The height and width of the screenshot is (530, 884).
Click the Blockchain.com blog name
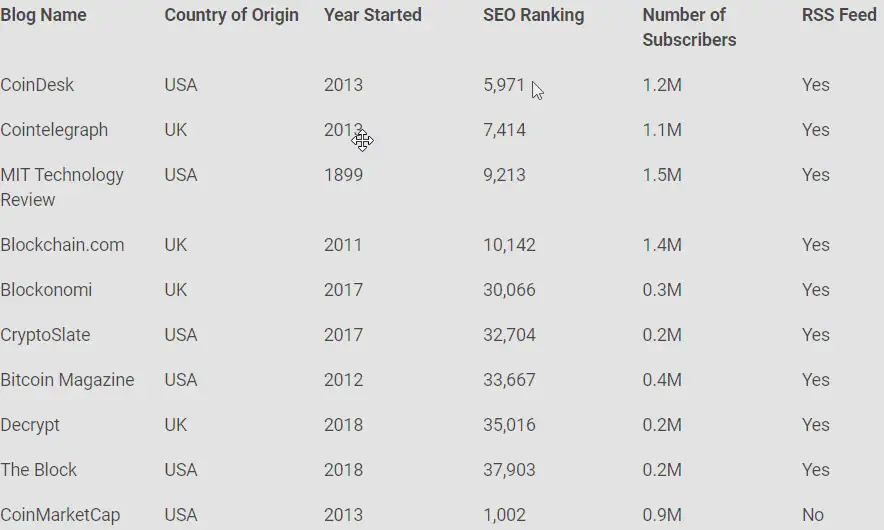[62, 245]
